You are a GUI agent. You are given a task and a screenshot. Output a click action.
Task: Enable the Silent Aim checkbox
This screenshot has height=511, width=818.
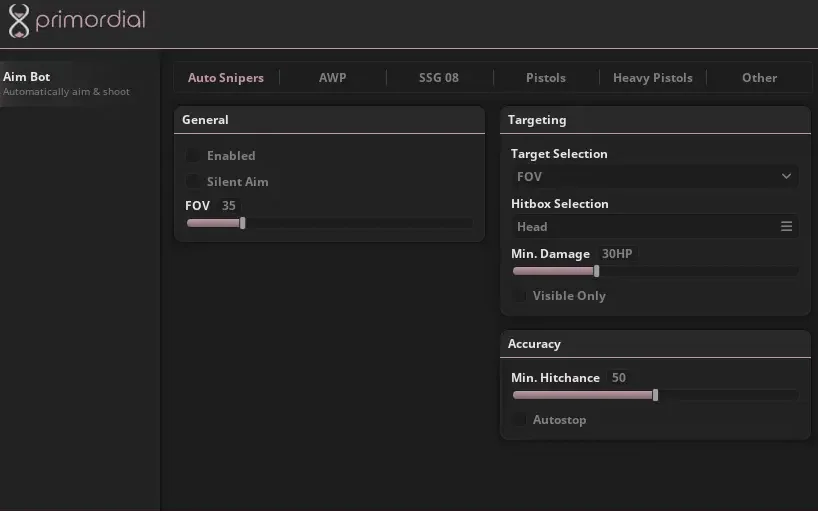192,182
